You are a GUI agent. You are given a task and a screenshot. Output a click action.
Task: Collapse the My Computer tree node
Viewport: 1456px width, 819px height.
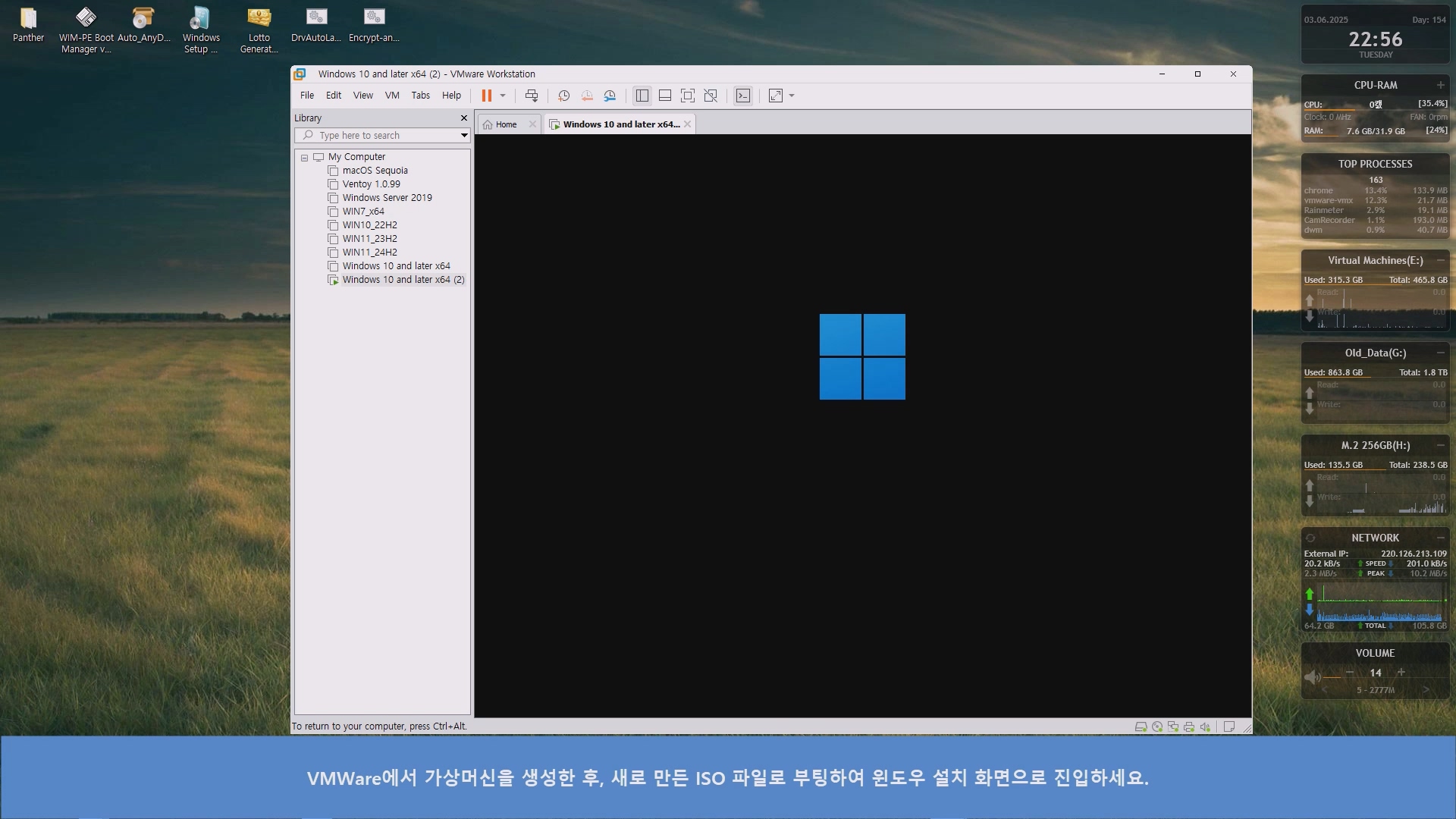pos(304,158)
